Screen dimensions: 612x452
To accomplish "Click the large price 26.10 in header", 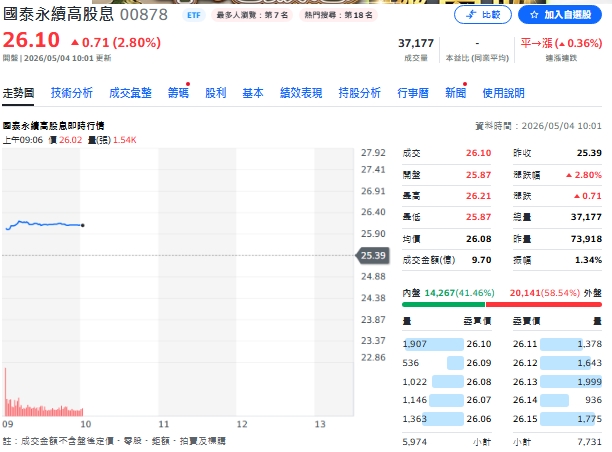I will point(31,40).
